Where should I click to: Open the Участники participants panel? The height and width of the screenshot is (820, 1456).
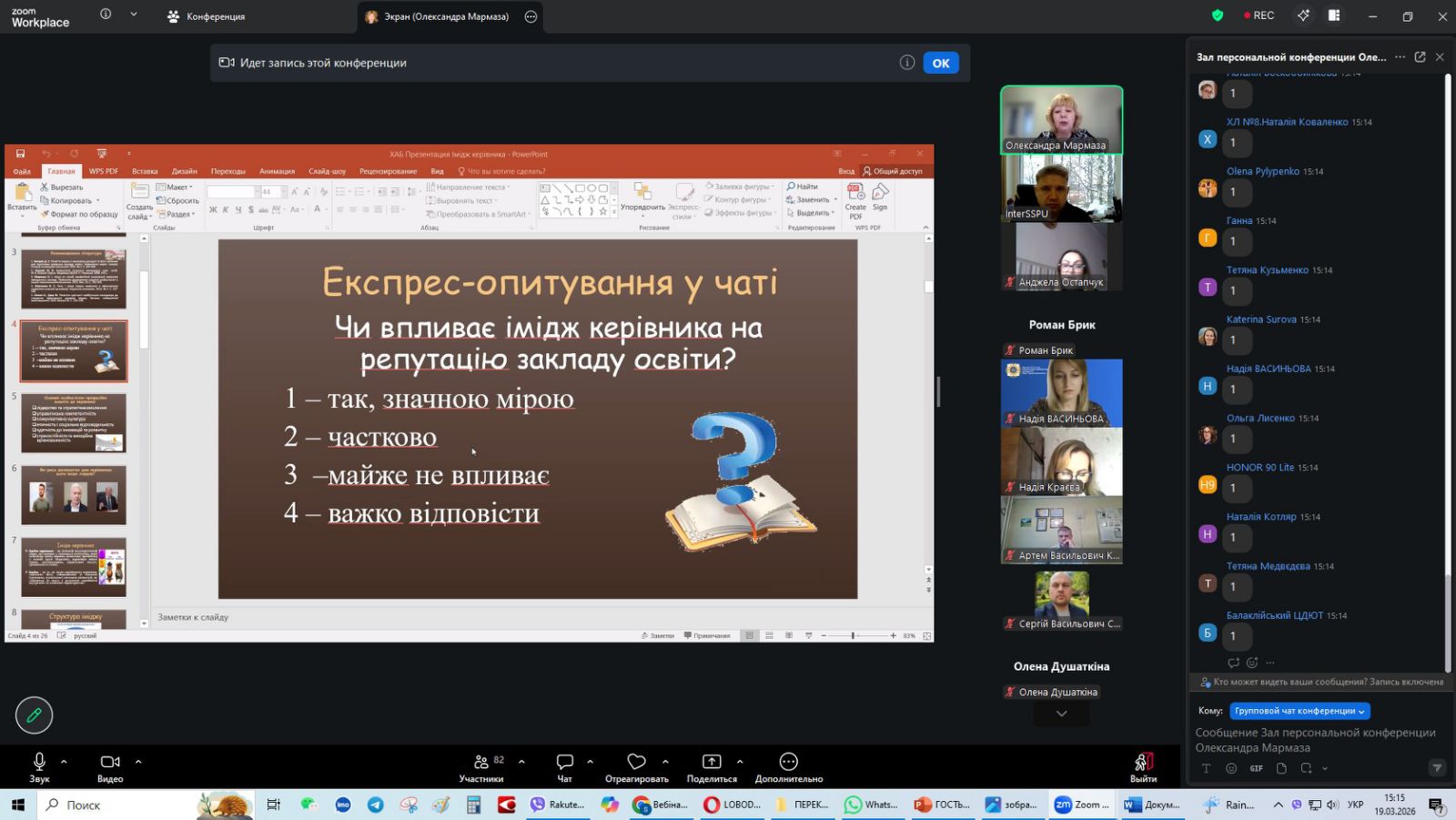click(x=481, y=767)
